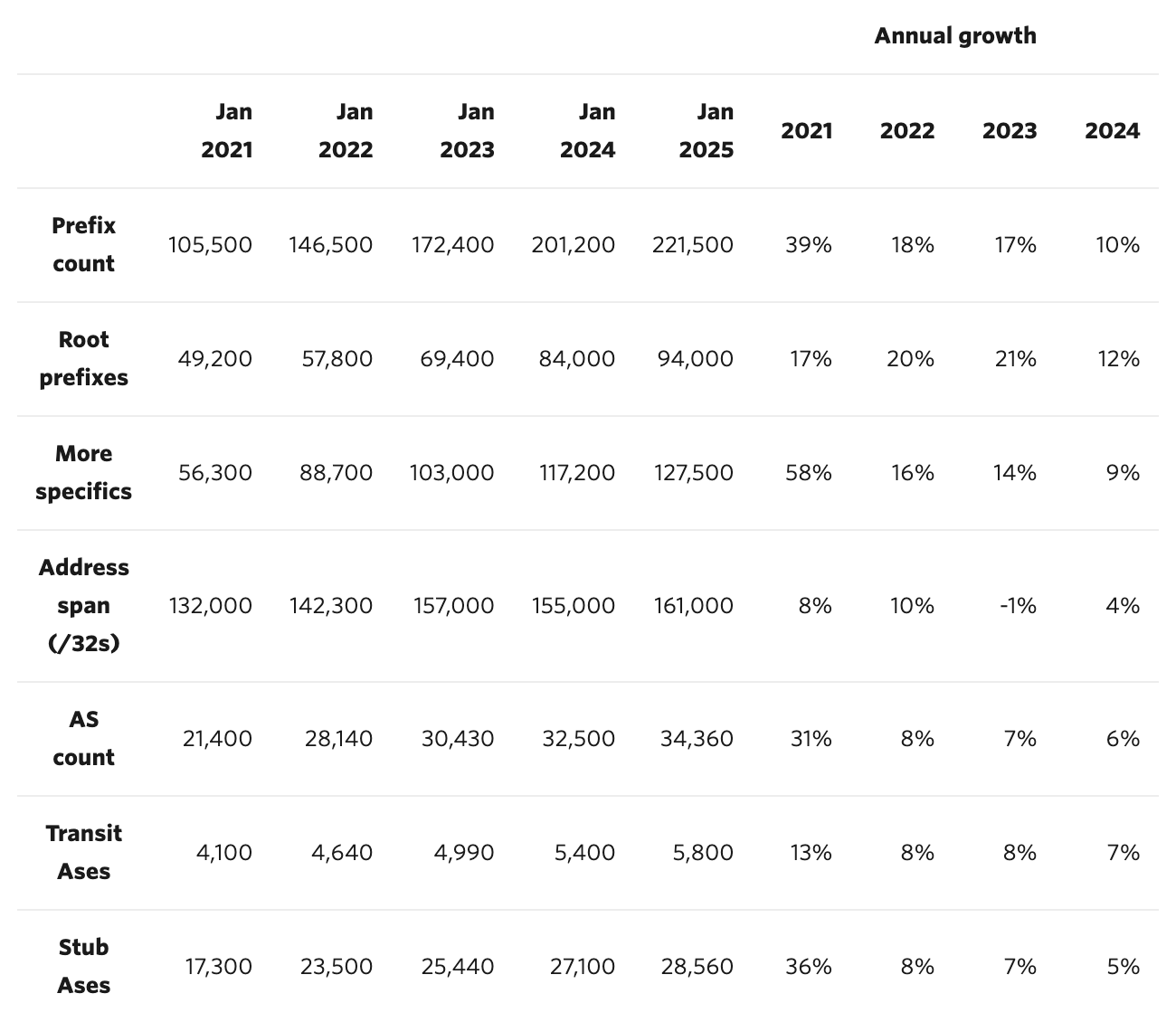Click the 4,100 Transit Ases cell
Screen dimensions: 1176x1022
pyautogui.click(x=223, y=853)
